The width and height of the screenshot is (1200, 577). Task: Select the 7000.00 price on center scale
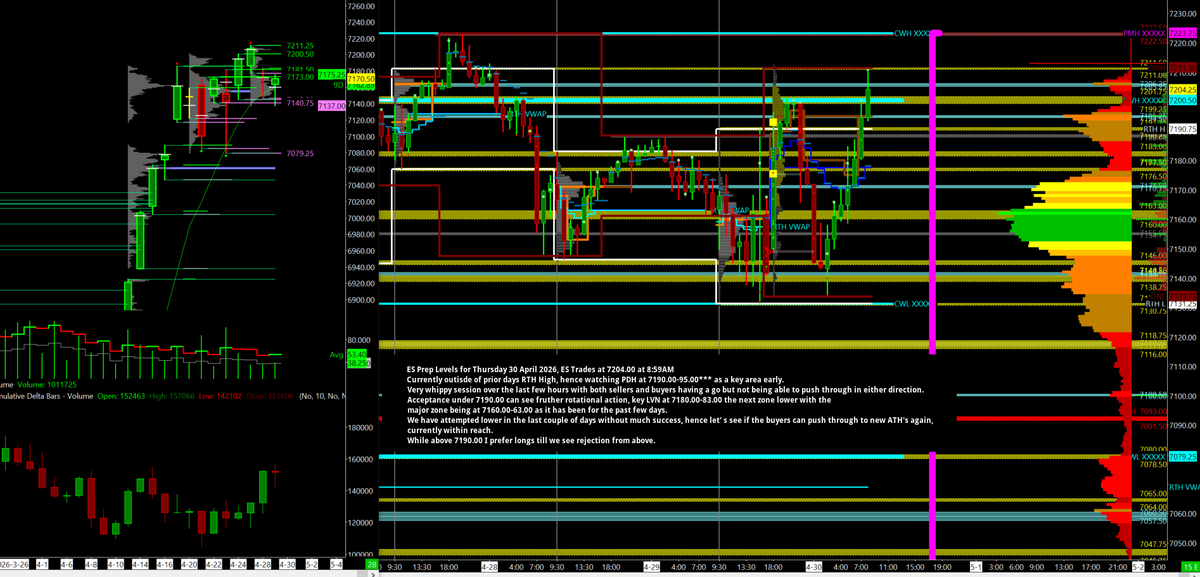361,218
